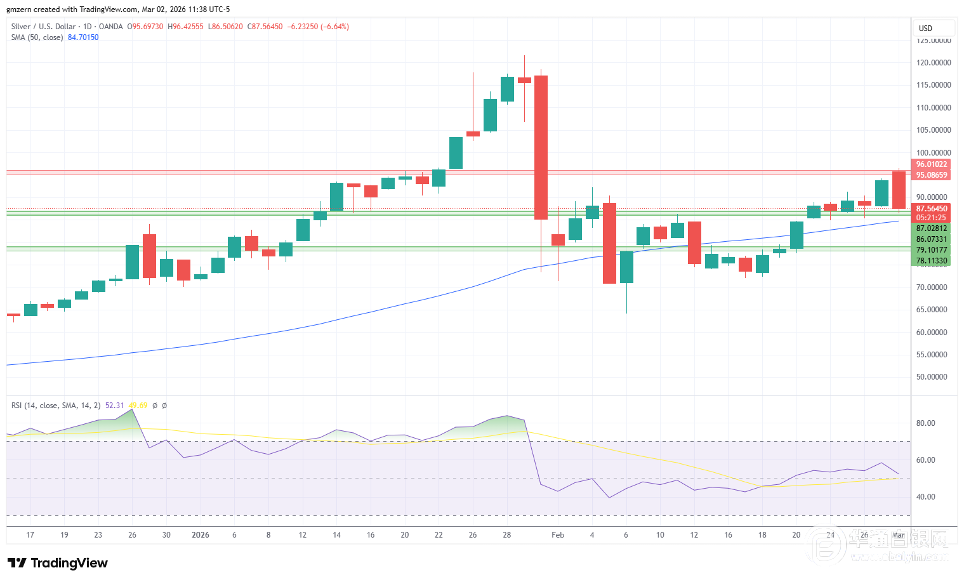Screen dimensions: 964x582
Task: Open the SMA (50, close) indicator legend
Action: click(x=34, y=37)
